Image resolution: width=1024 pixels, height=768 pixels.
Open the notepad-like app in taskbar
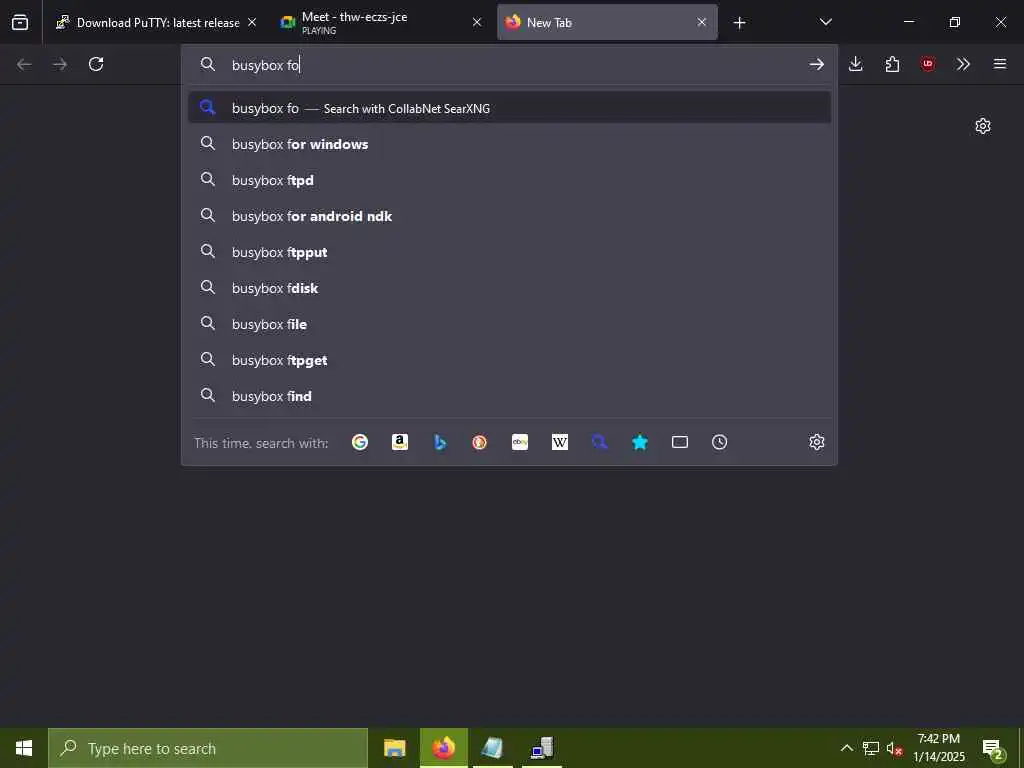click(492, 748)
